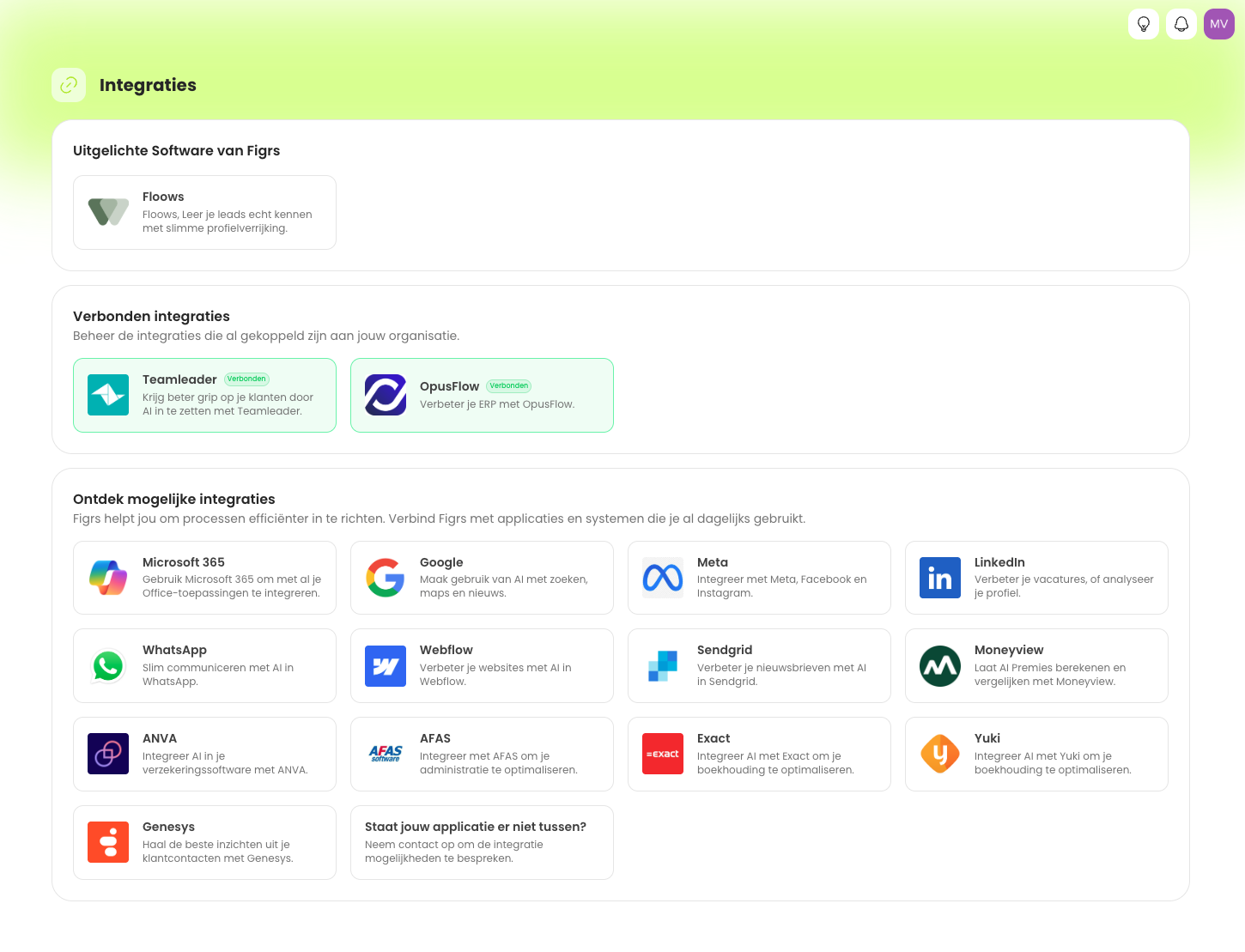Click the Yuki logo

[x=940, y=754]
